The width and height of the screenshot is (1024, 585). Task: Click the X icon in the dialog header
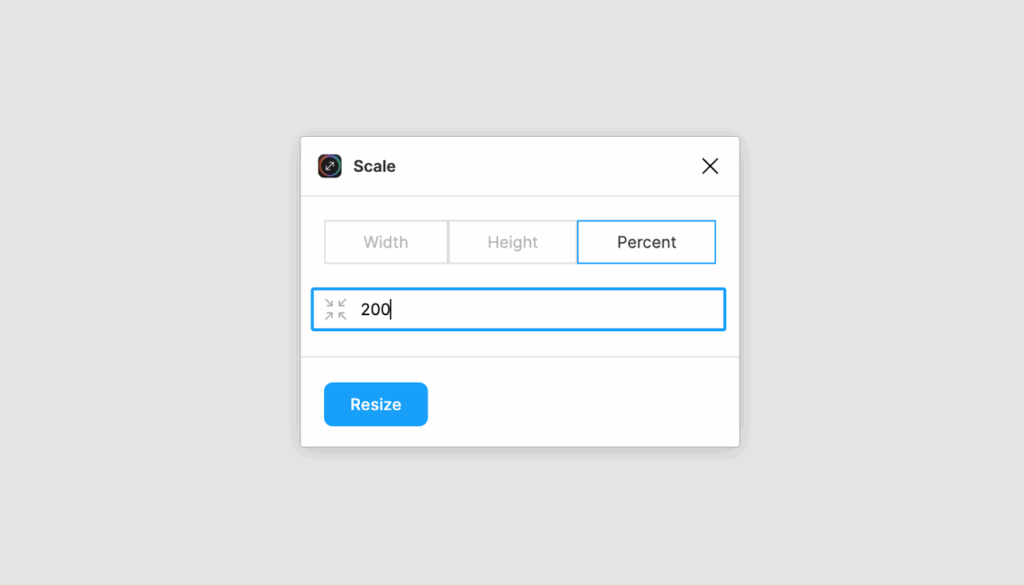(x=710, y=166)
